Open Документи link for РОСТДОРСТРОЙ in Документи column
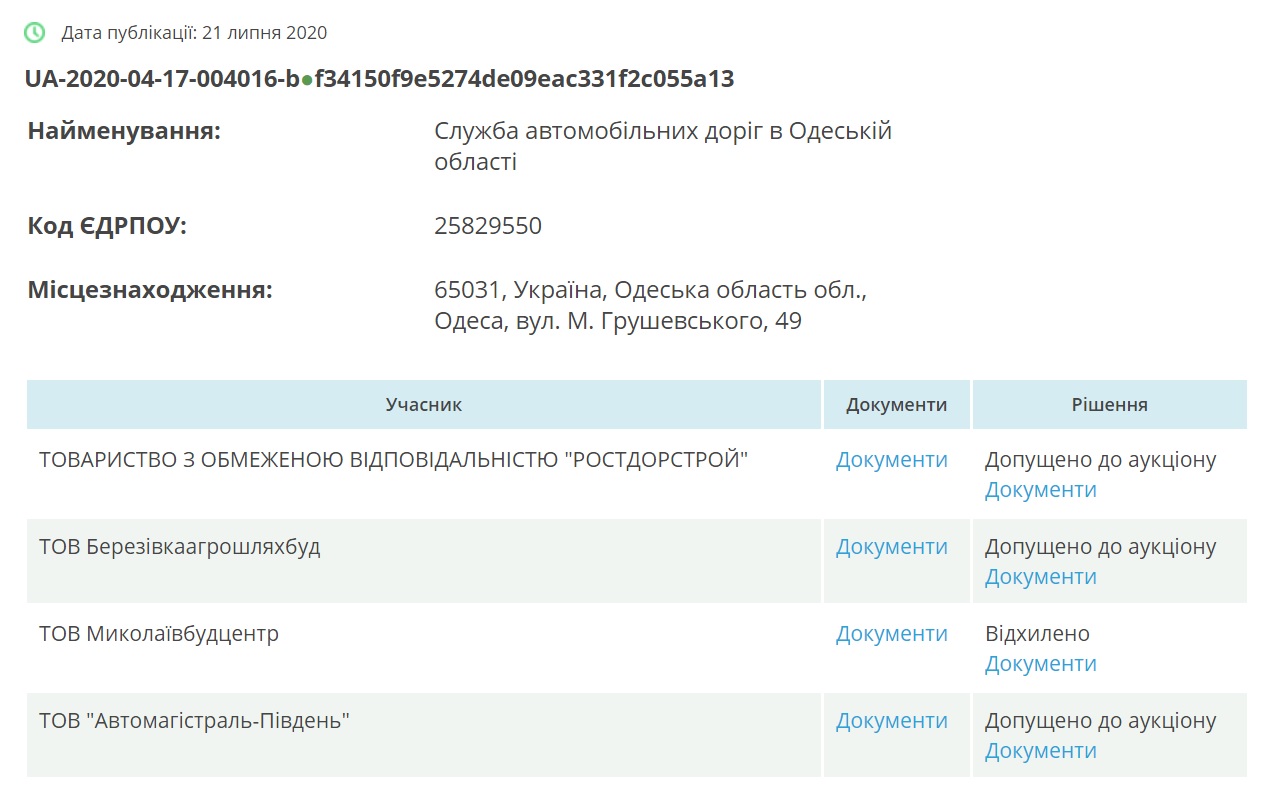1263x789 pixels. click(x=892, y=460)
